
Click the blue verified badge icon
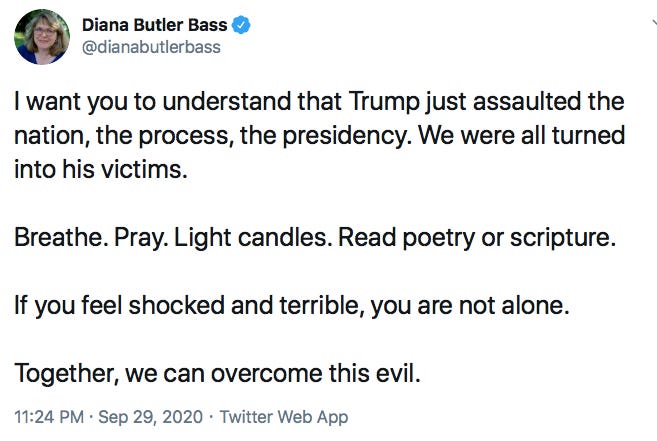241,25
